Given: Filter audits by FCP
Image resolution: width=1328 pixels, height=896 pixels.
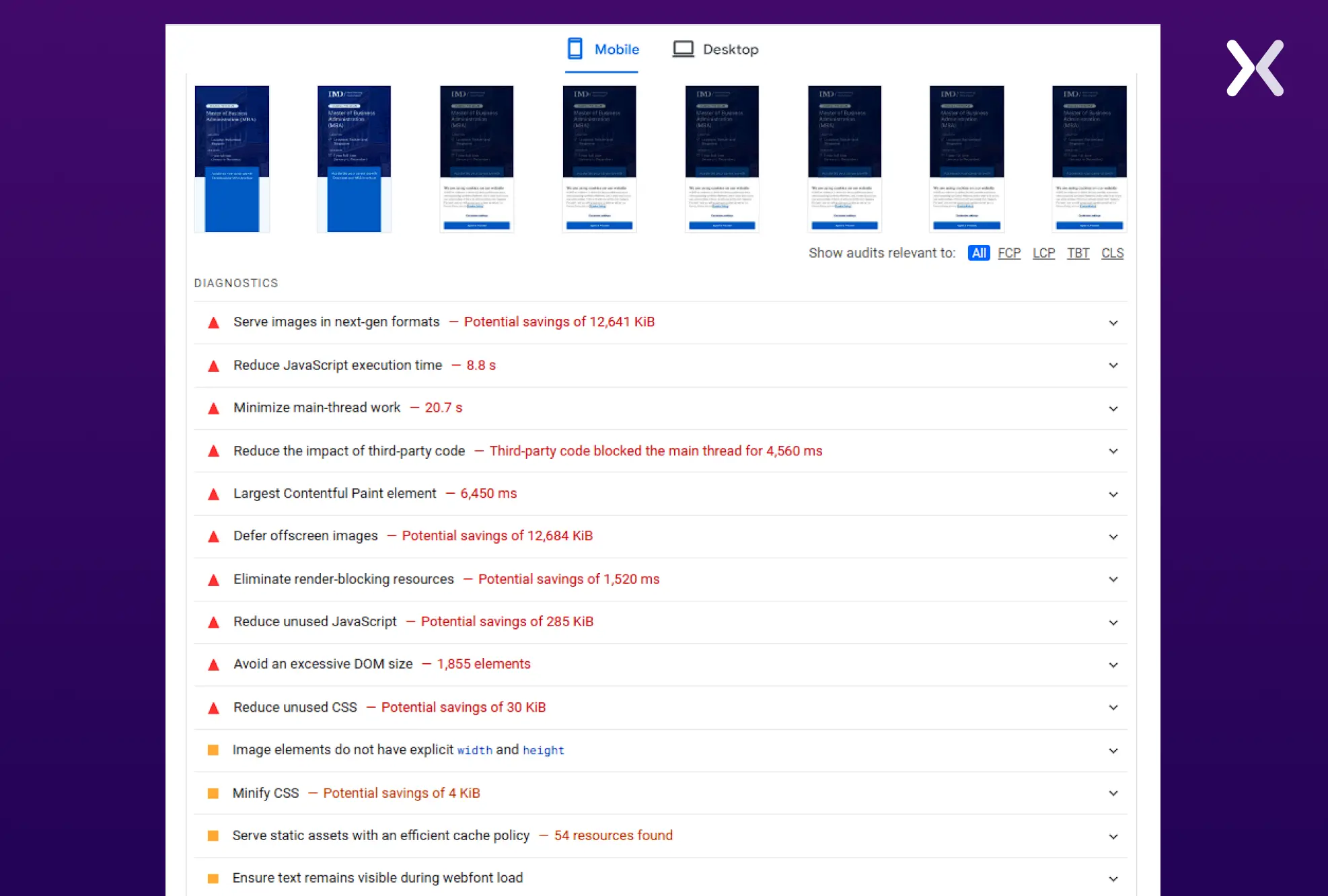Looking at the screenshot, I should point(1008,253).
